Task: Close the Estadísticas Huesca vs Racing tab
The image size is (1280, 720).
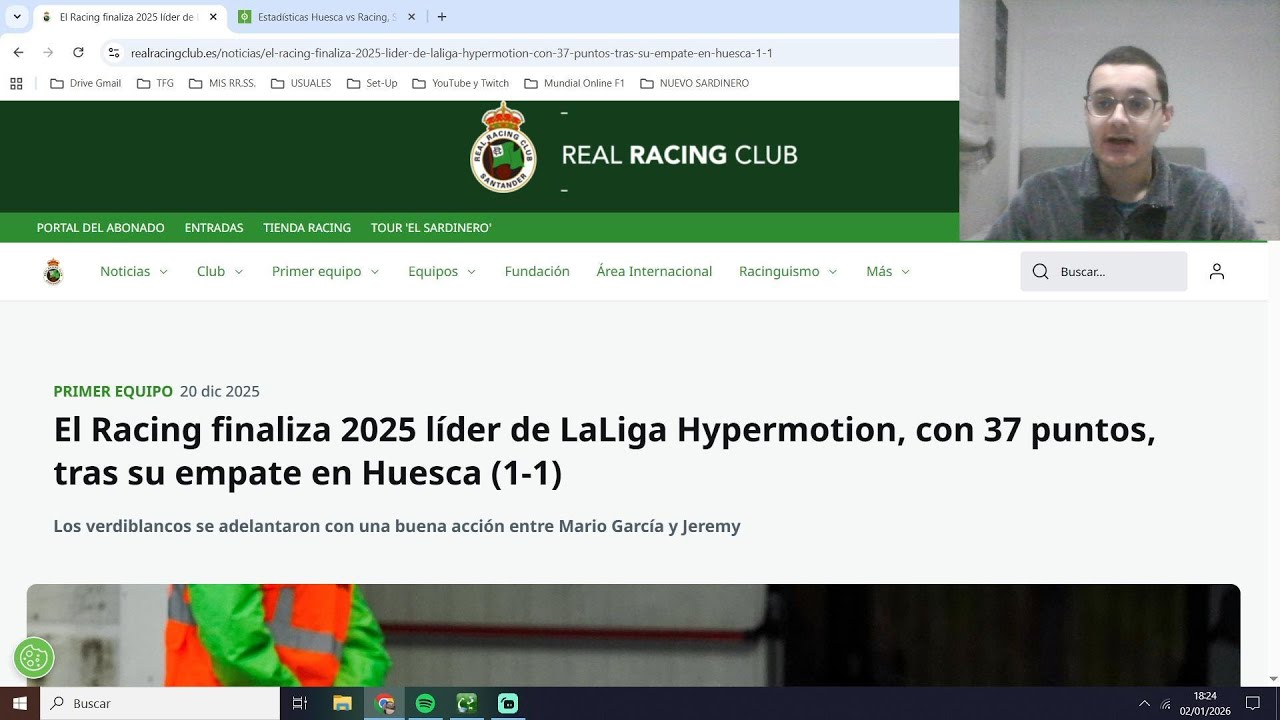Action: 413,17
